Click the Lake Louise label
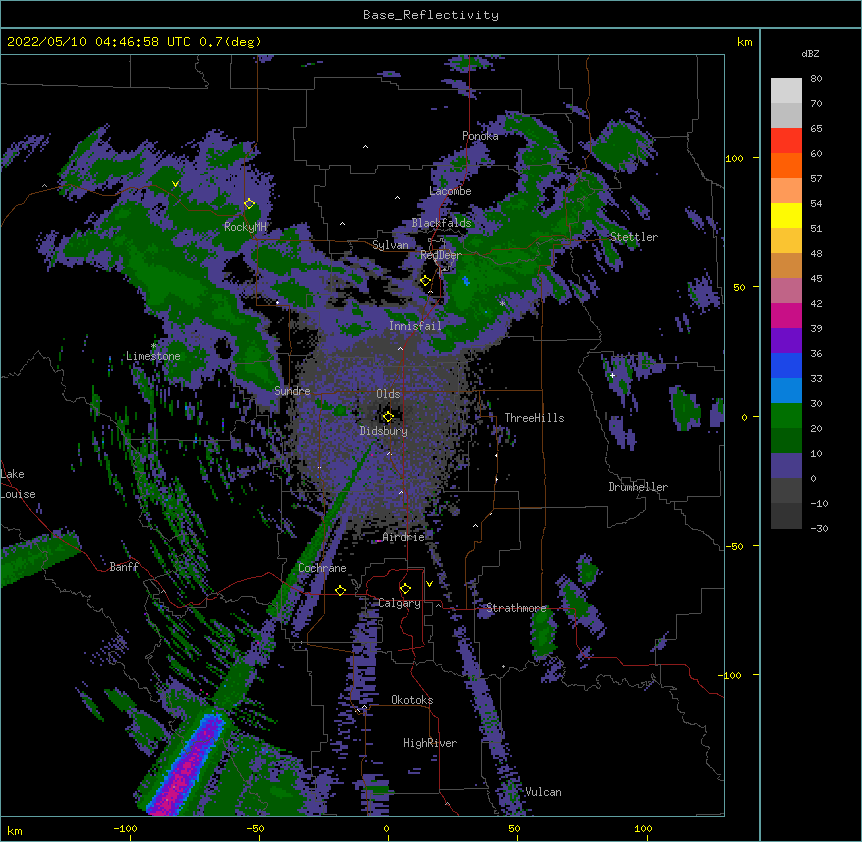Screen dimensions: 862x842 (18, 484)
